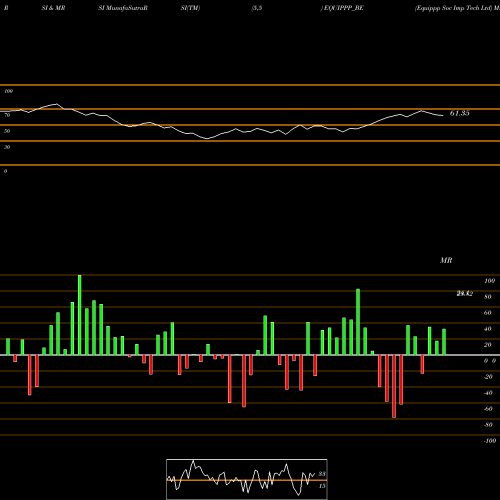Click the last green bar of MR histogram
This screenshot has width=500, height=500.
(x=444, y=342)
